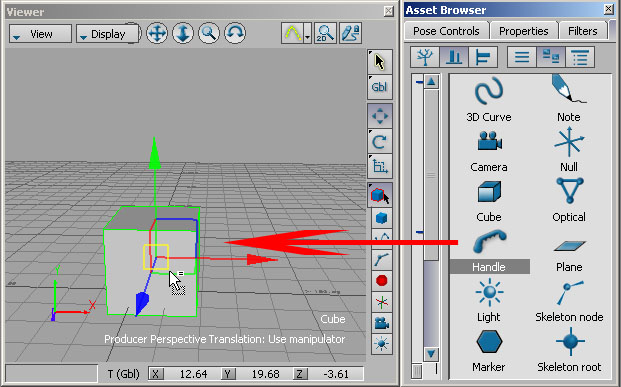Close the Asset Browser window

pyautogui.click(x=609, y=9)
